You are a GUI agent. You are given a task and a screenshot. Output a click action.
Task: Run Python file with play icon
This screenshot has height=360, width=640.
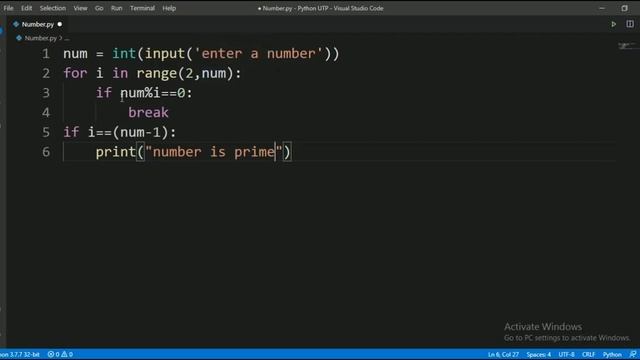click(x=613, y=24)
